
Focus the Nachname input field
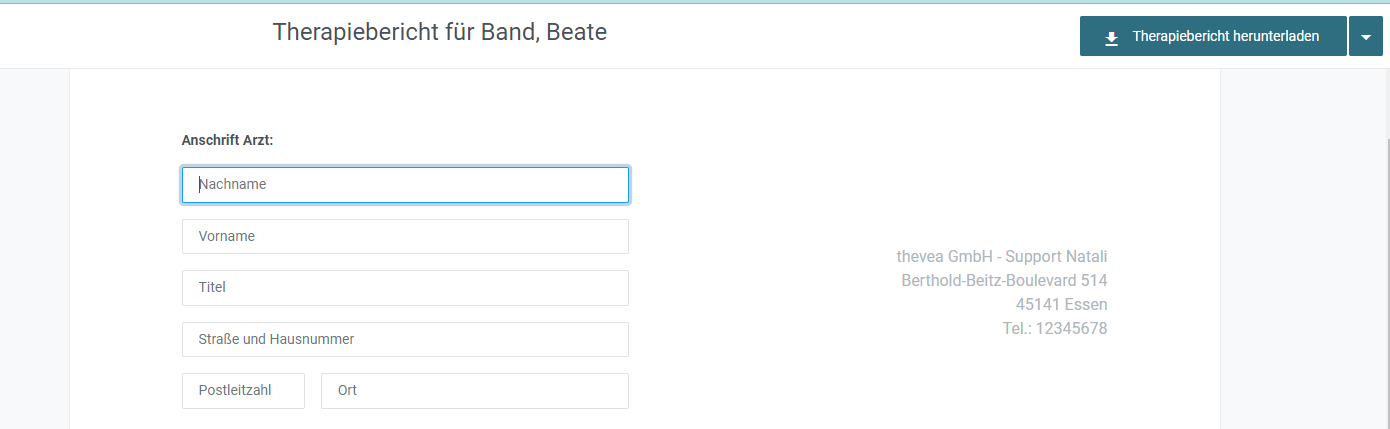[x=405, y=184]
